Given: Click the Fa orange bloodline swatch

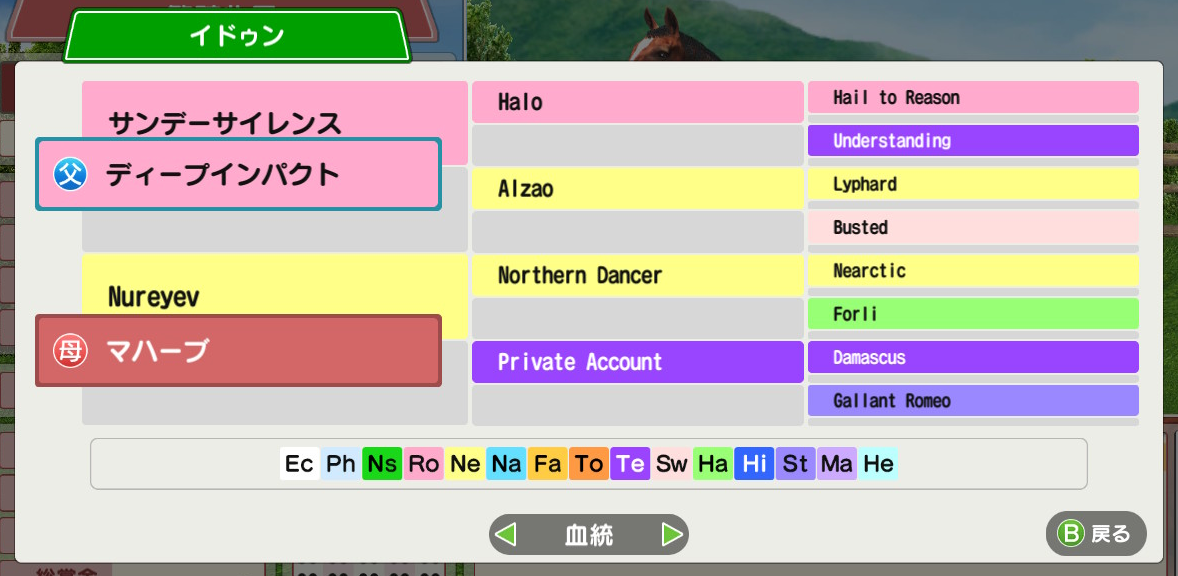Looking at the screenshot, I should pos(548,464).
